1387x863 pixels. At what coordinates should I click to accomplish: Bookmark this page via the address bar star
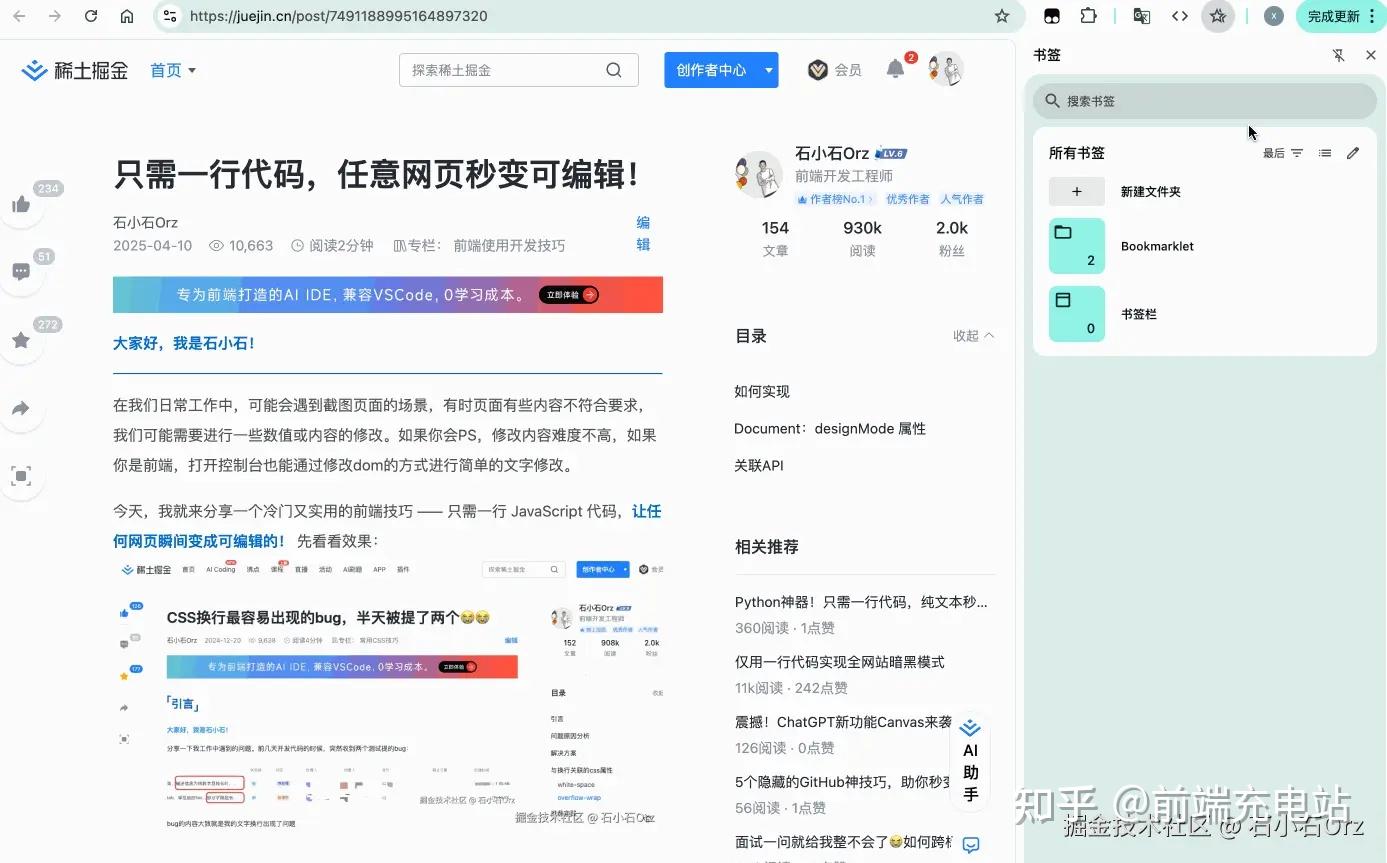pyautogui.click(x=1001, y=16)
